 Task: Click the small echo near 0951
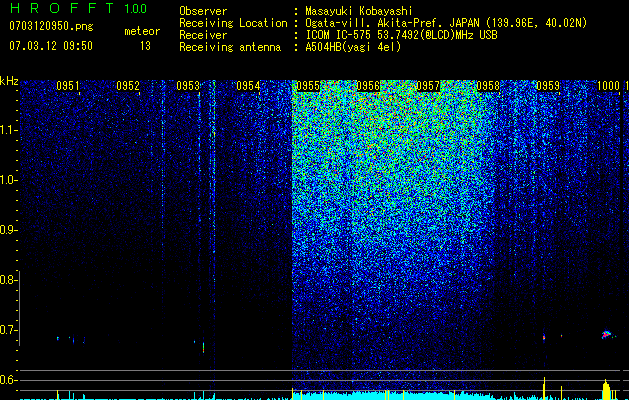pos(58,338)
